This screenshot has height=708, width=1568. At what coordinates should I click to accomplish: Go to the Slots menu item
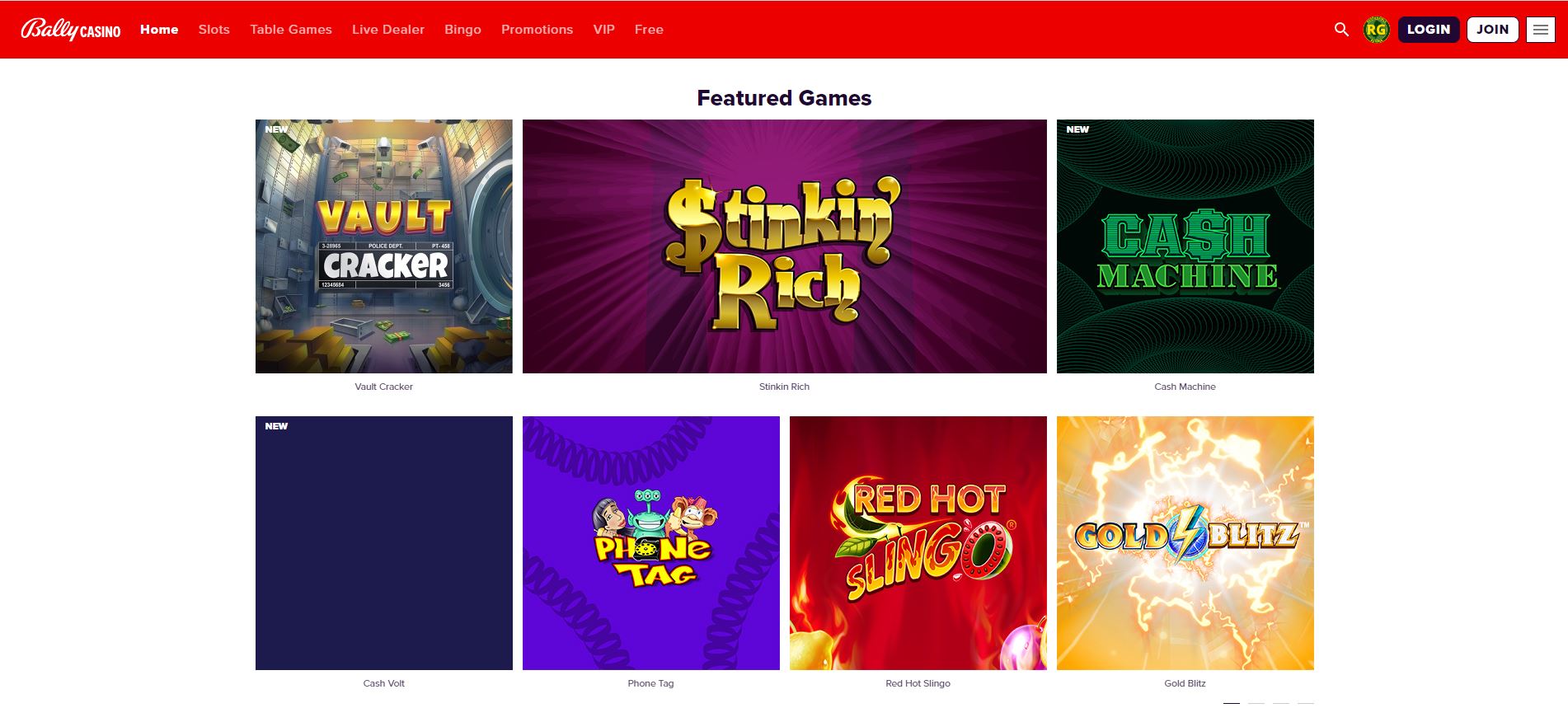click(214, 30)
